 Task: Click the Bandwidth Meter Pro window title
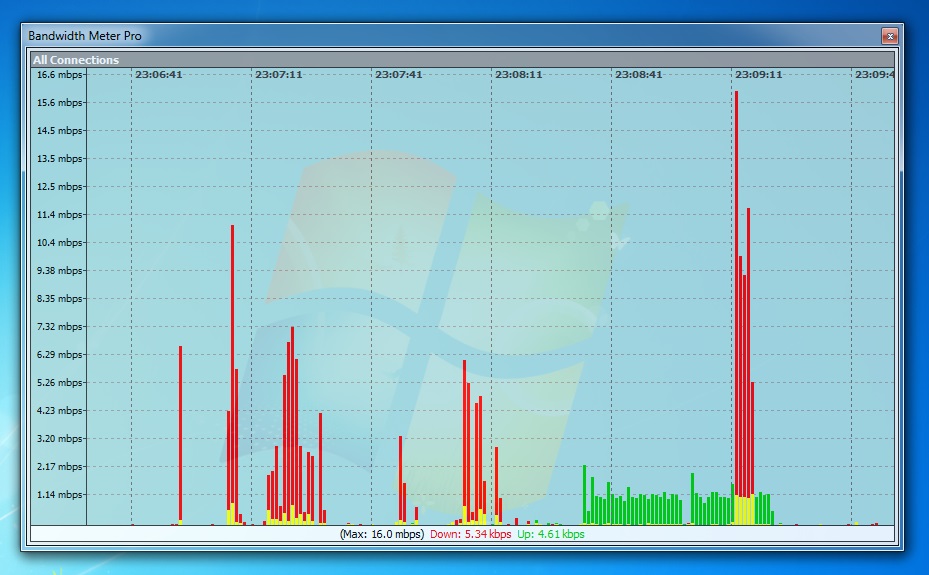click(x=85, y=36)
